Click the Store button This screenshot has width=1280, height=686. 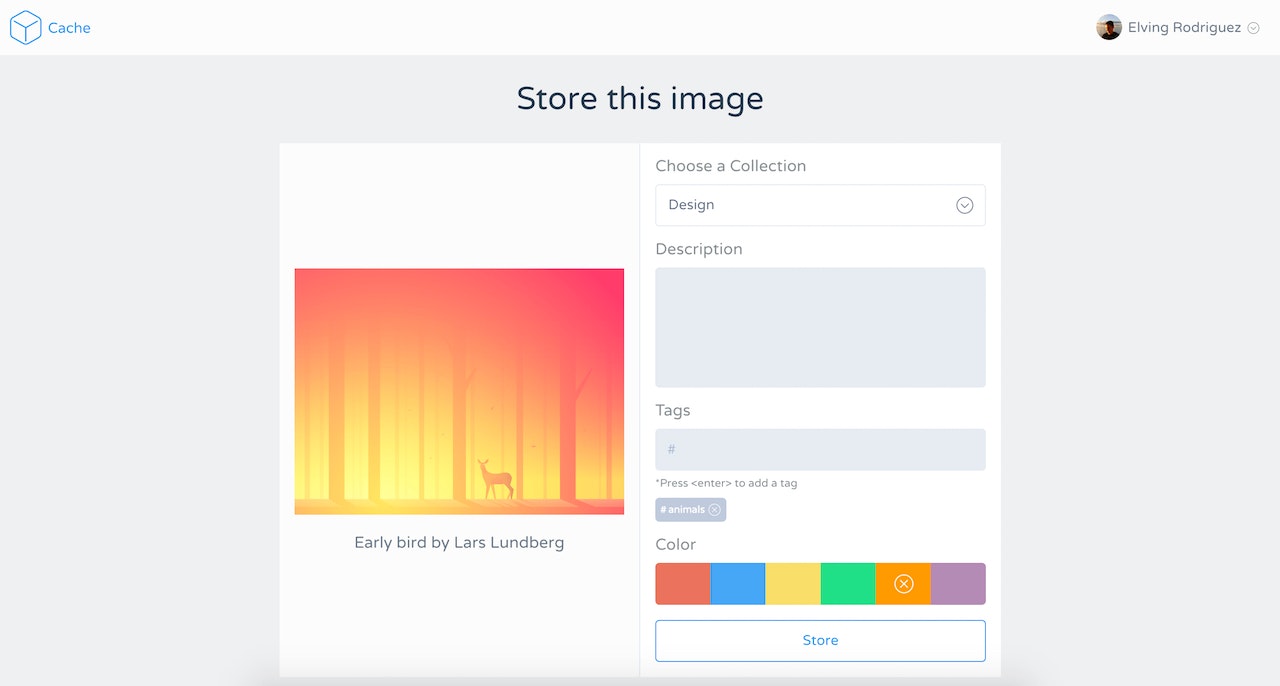(x=820, y=641)
